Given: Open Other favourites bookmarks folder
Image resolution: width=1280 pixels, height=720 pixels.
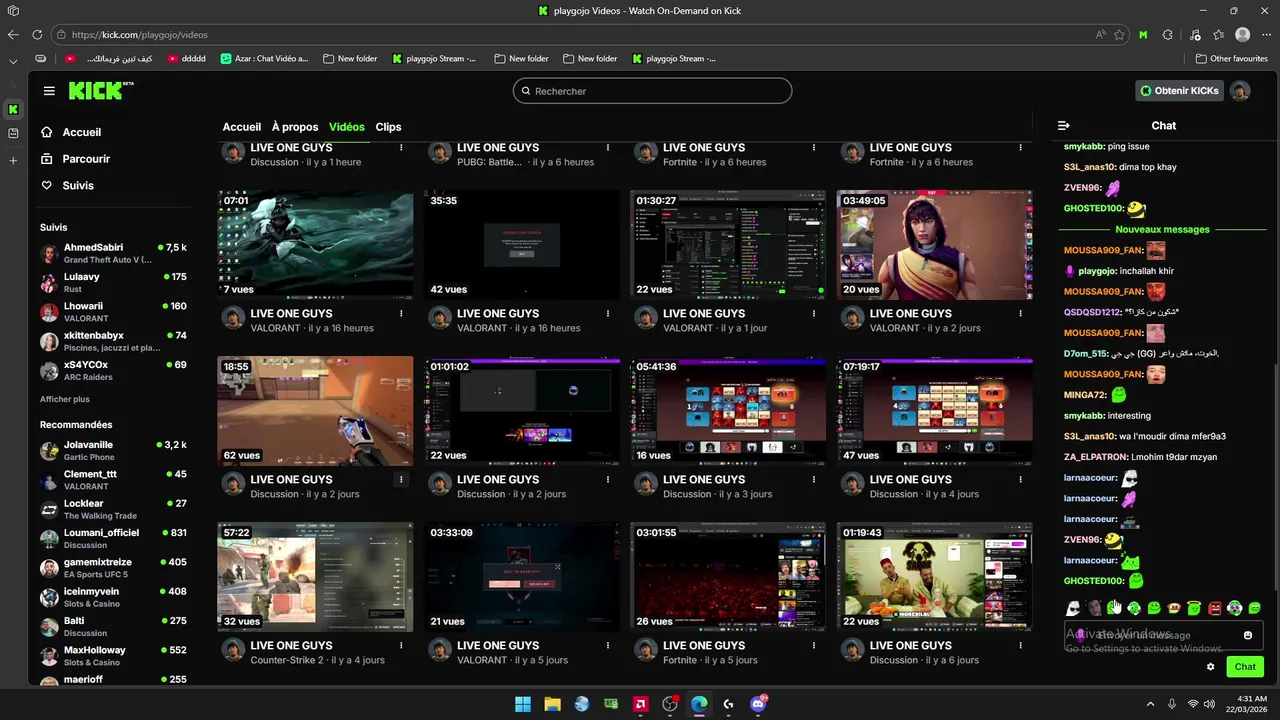Looking at the screenshot, I should click(1231, 58).
